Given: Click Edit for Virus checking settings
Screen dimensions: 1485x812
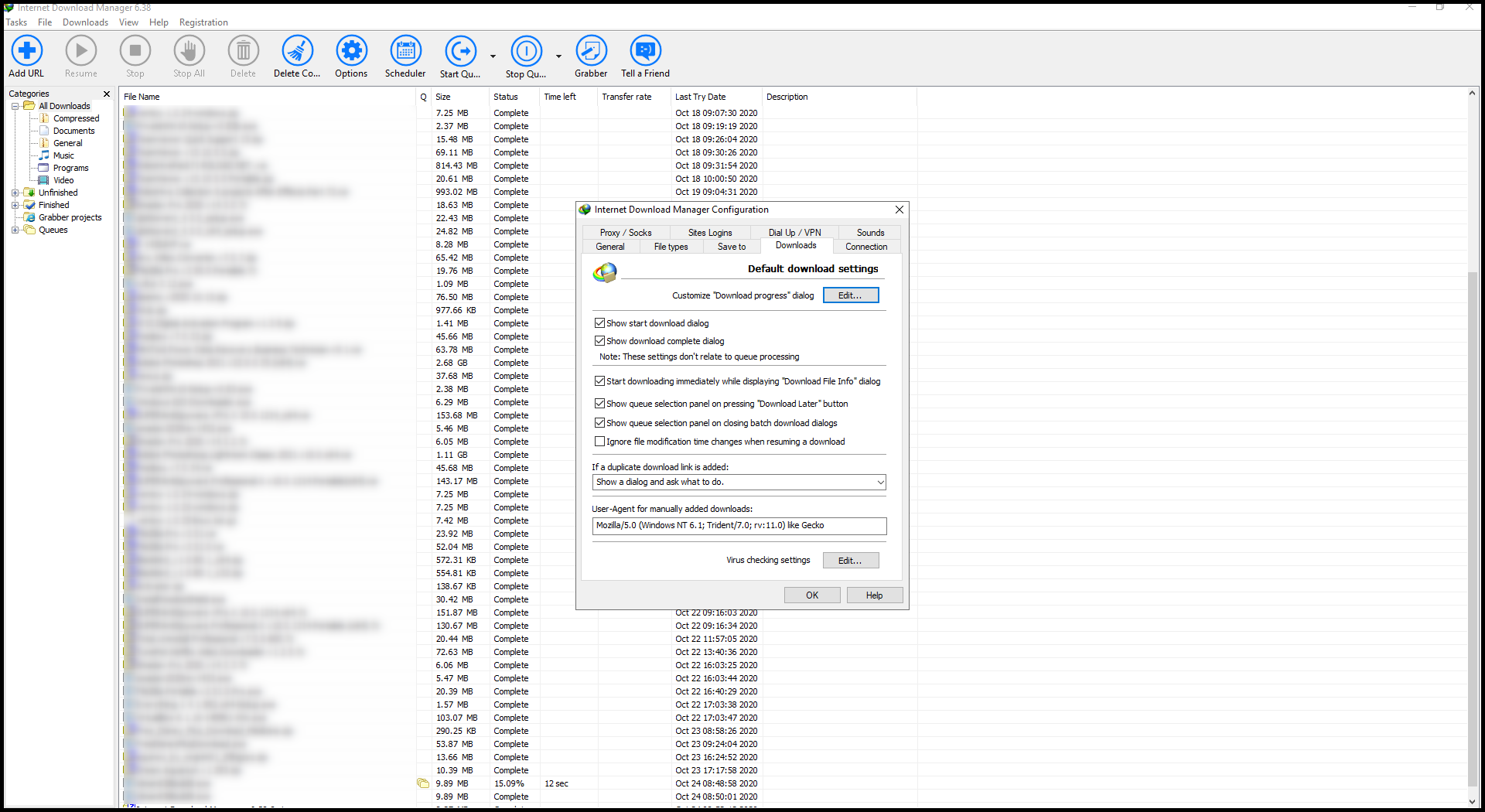Looking at the screenshot, I should [x=851, y=561].
